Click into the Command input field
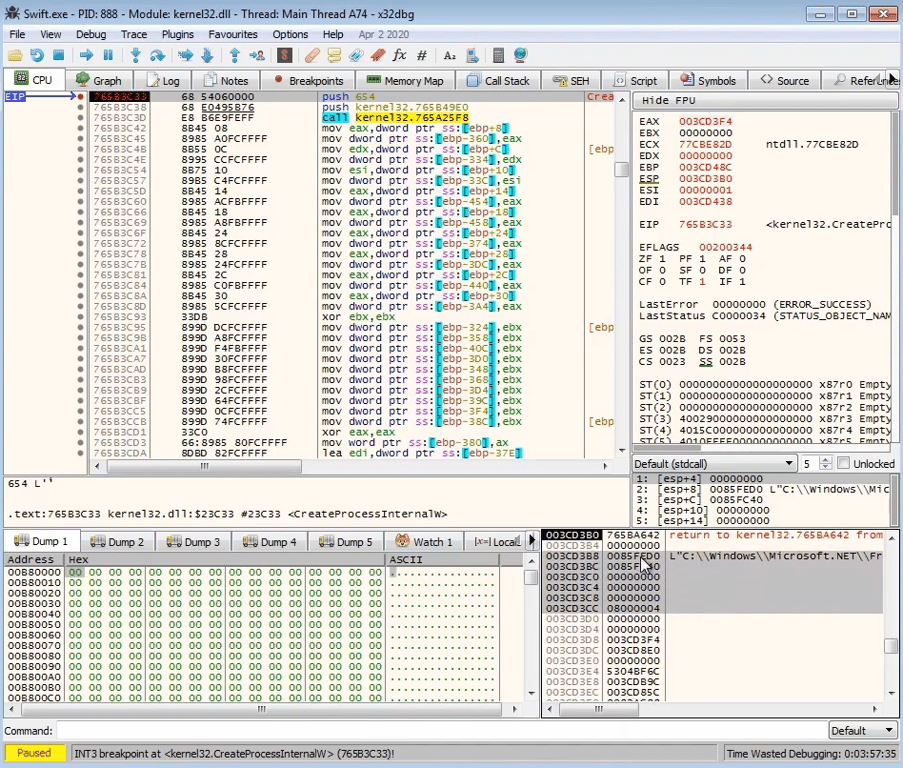The image size is (903, 768). pyautogui.click(x=440, y=731)
